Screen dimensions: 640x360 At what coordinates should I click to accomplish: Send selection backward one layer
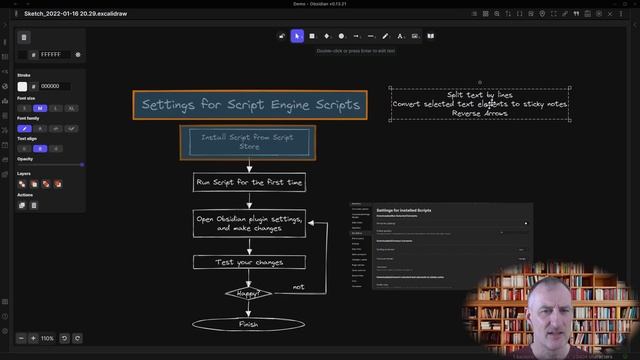[34, 184]
